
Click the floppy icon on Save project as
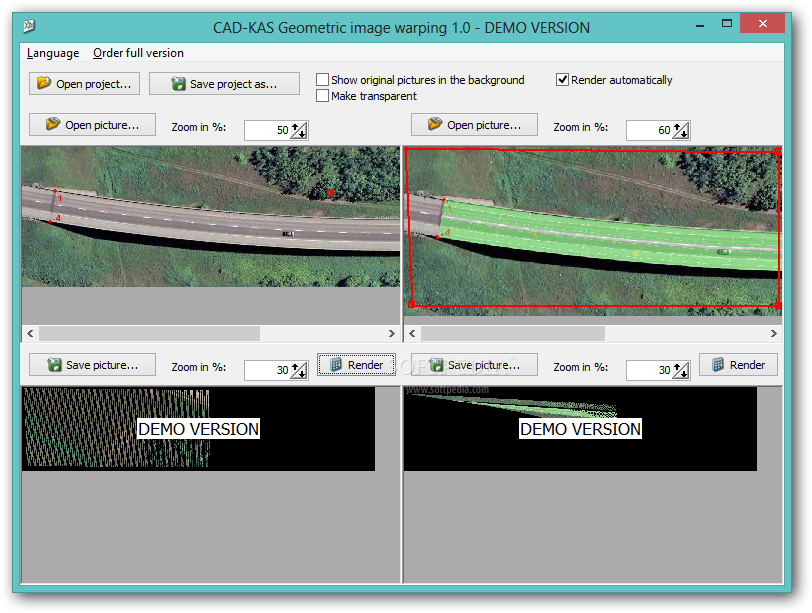point(178,83)
